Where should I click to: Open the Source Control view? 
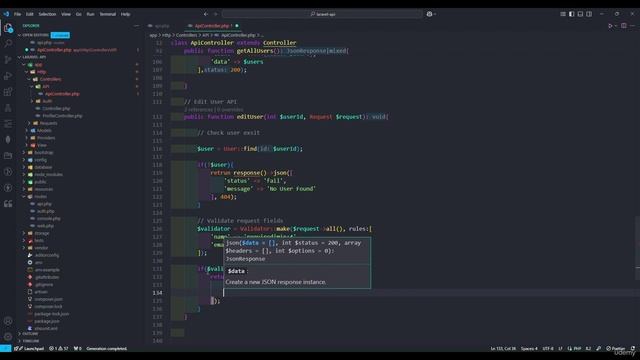click(8, 60)
